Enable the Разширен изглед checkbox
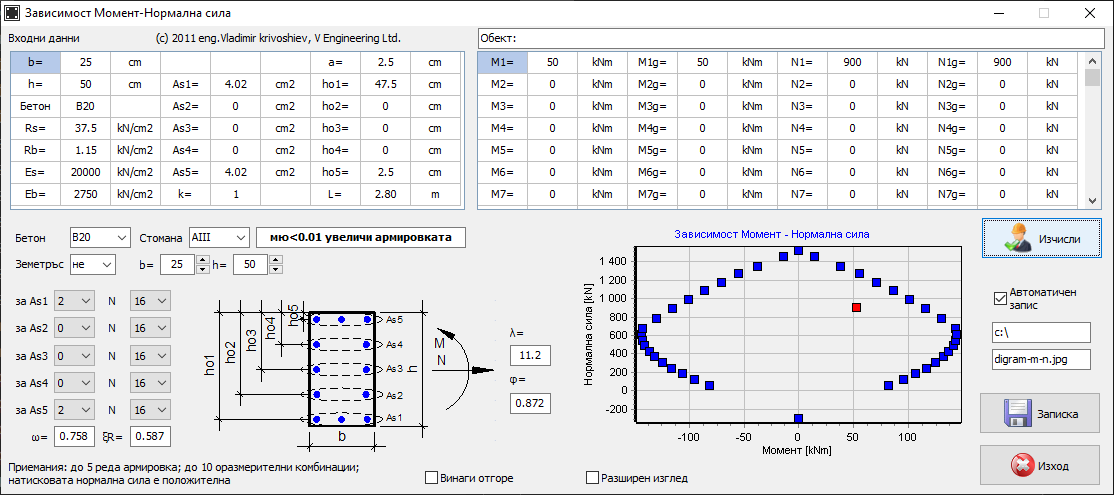The image size is (1114, 495). point(592,478)
